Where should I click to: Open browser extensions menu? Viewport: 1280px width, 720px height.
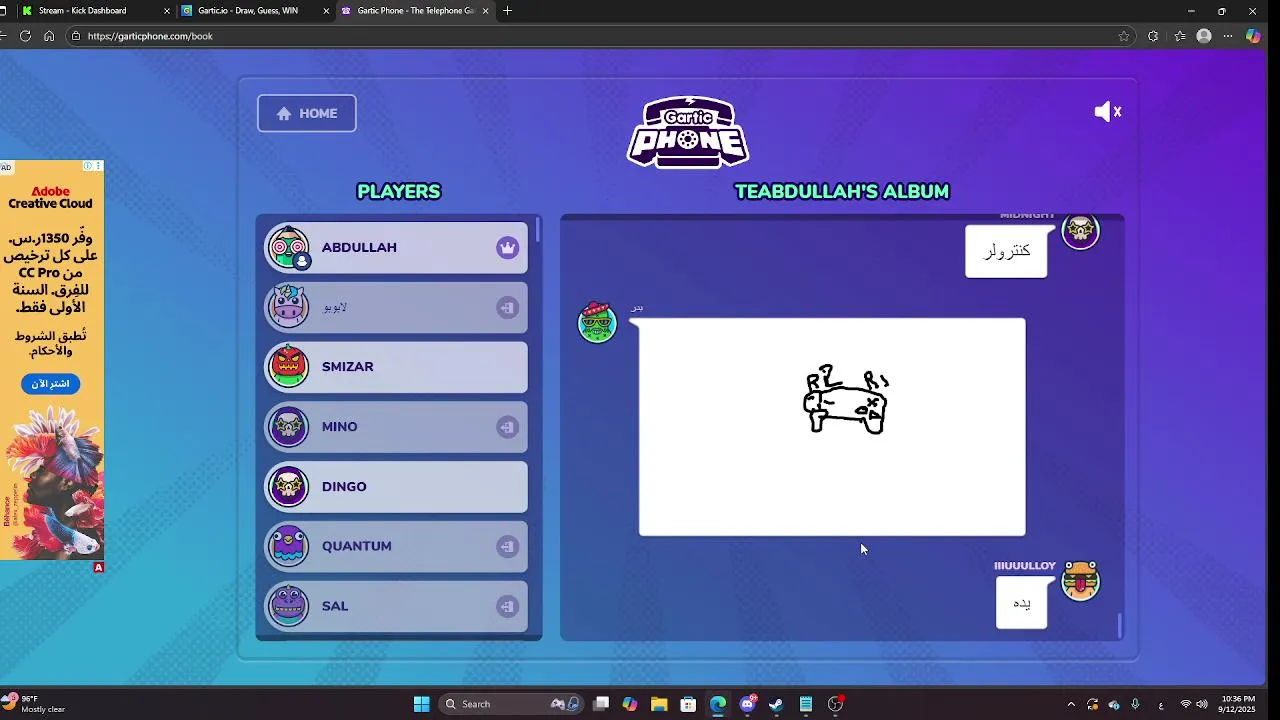point(1153,36)
